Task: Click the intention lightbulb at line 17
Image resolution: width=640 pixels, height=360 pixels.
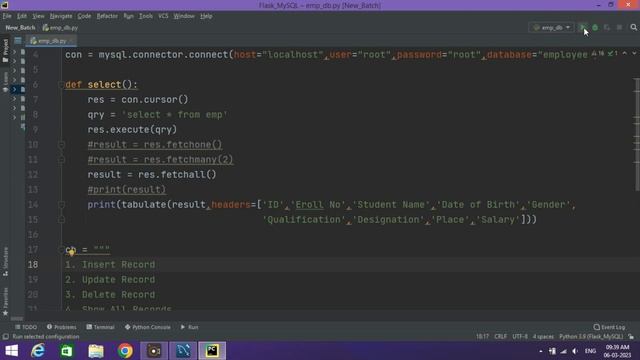Action: (71, 253)
